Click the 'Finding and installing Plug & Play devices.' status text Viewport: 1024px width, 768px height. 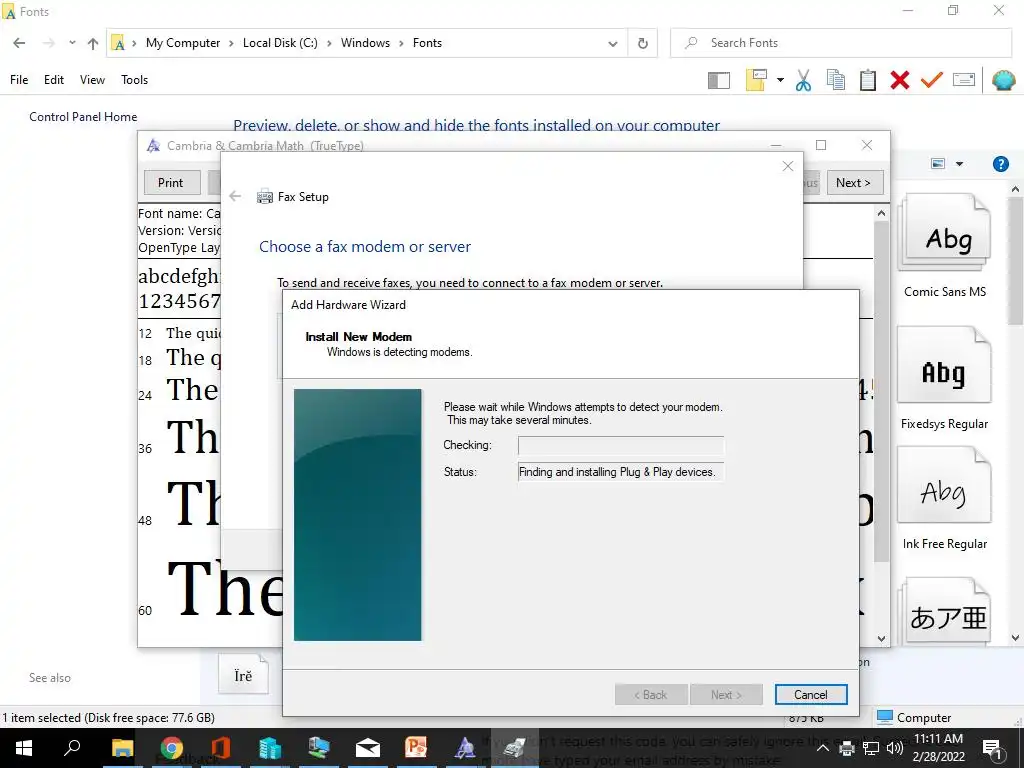(617, 472)
